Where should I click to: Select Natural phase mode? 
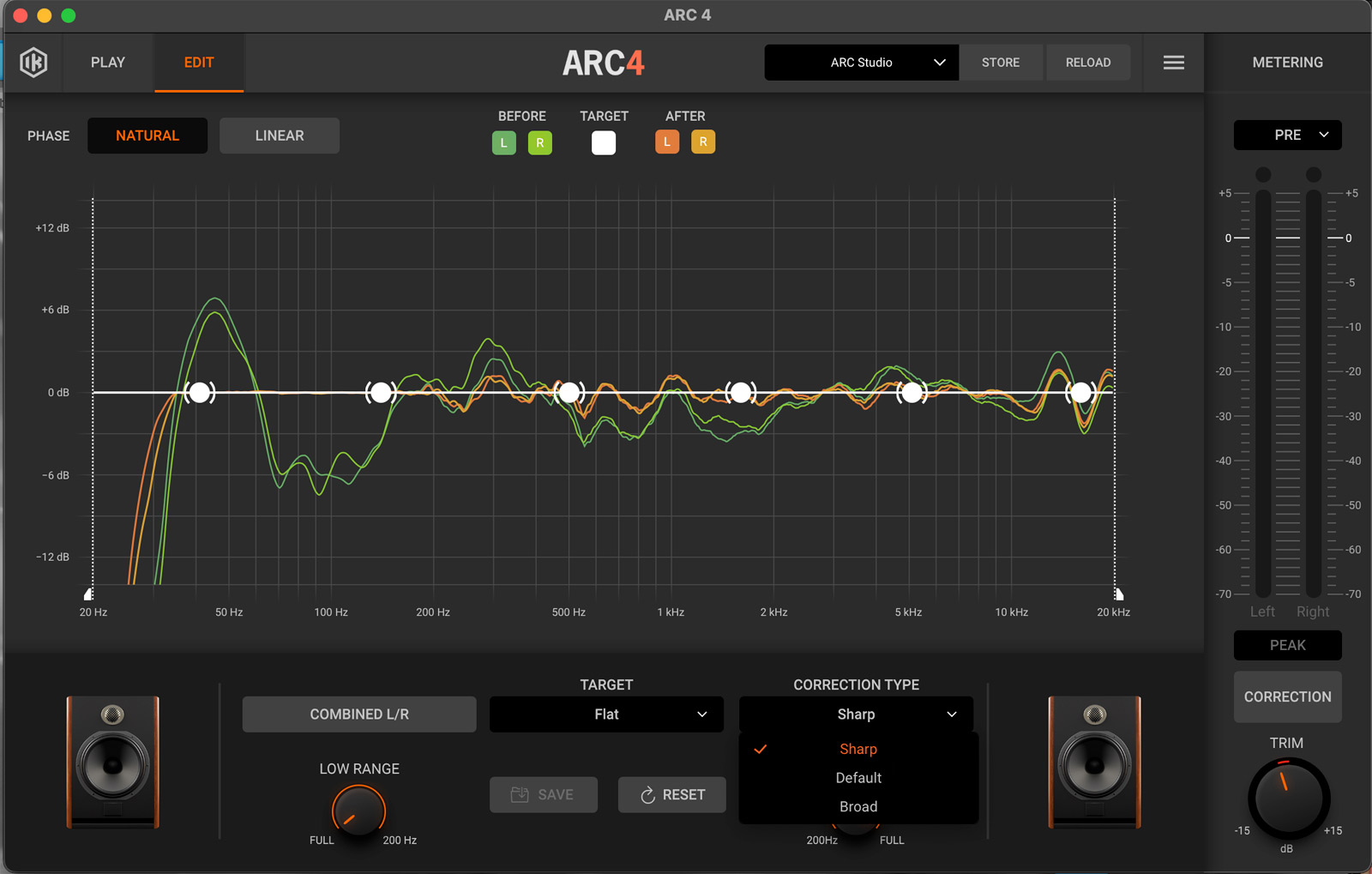147,136
